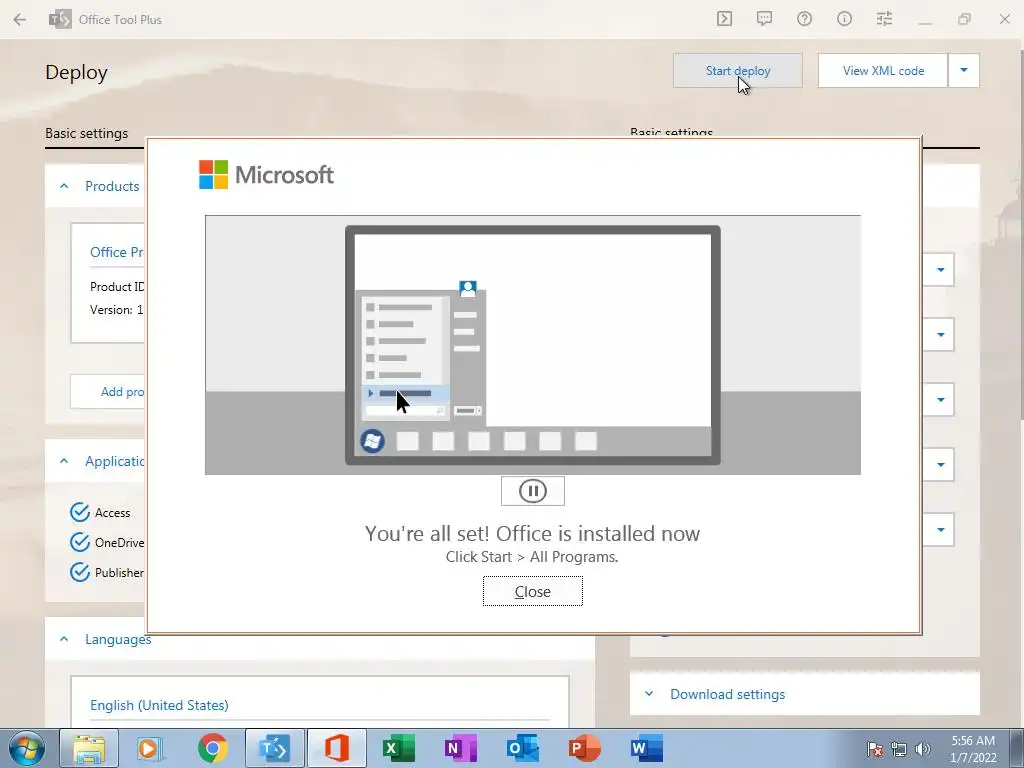Click View XML code button
Image resolution: width=1024 pixels, height=768 pixels.
click(x=883, y=71)
